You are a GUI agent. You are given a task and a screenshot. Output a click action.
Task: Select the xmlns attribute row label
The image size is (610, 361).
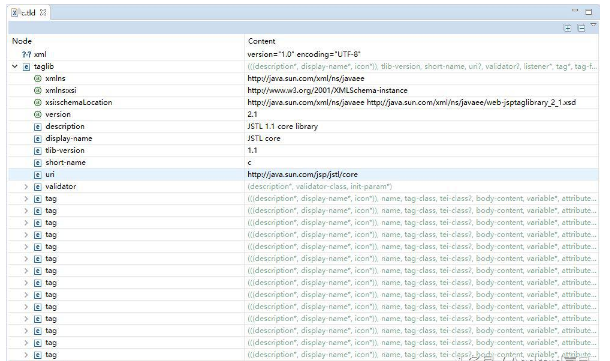(55, 79)
